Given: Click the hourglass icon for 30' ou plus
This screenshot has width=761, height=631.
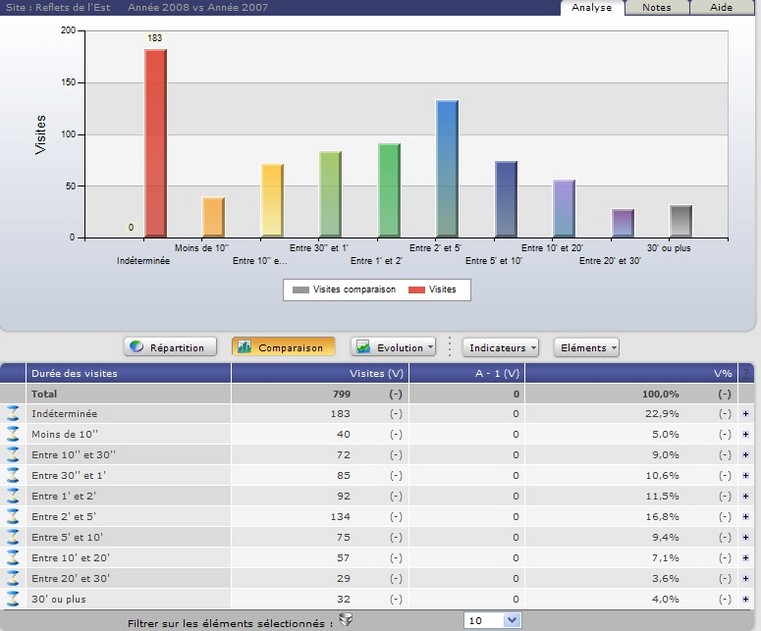Looking at the screenshot, I should (13, 599).
